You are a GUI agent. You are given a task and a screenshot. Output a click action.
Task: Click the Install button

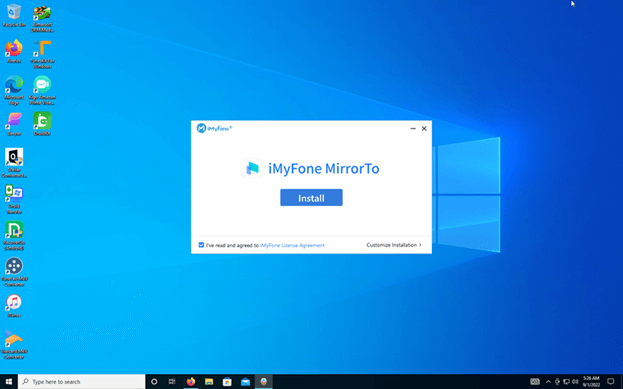point(311,197)
